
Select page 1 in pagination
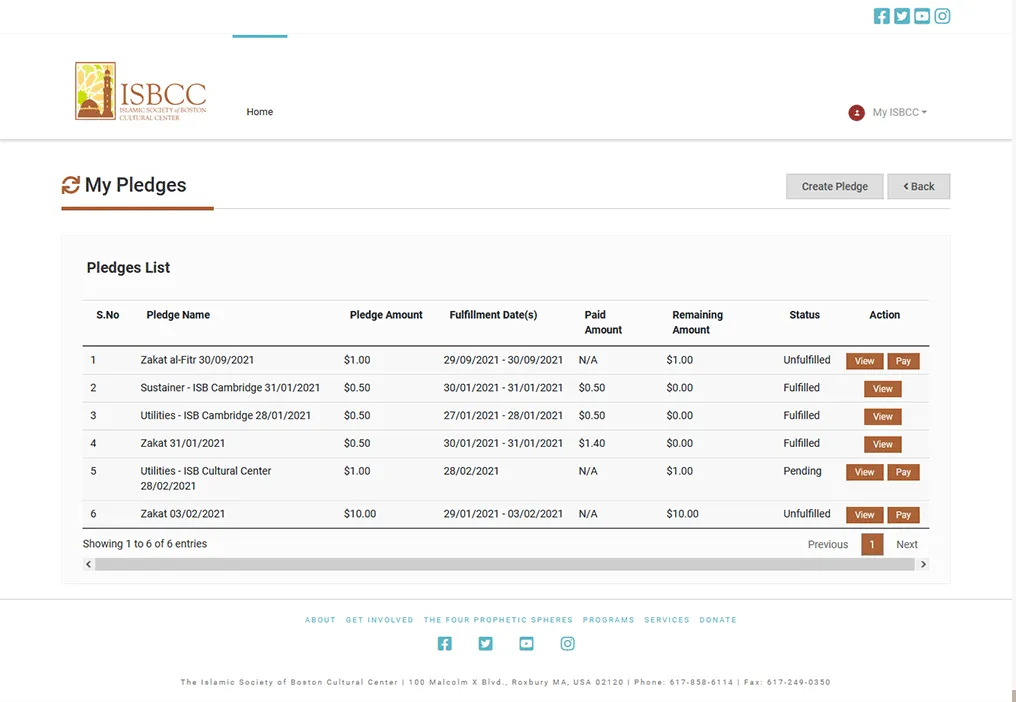click(x=872, y=544)
